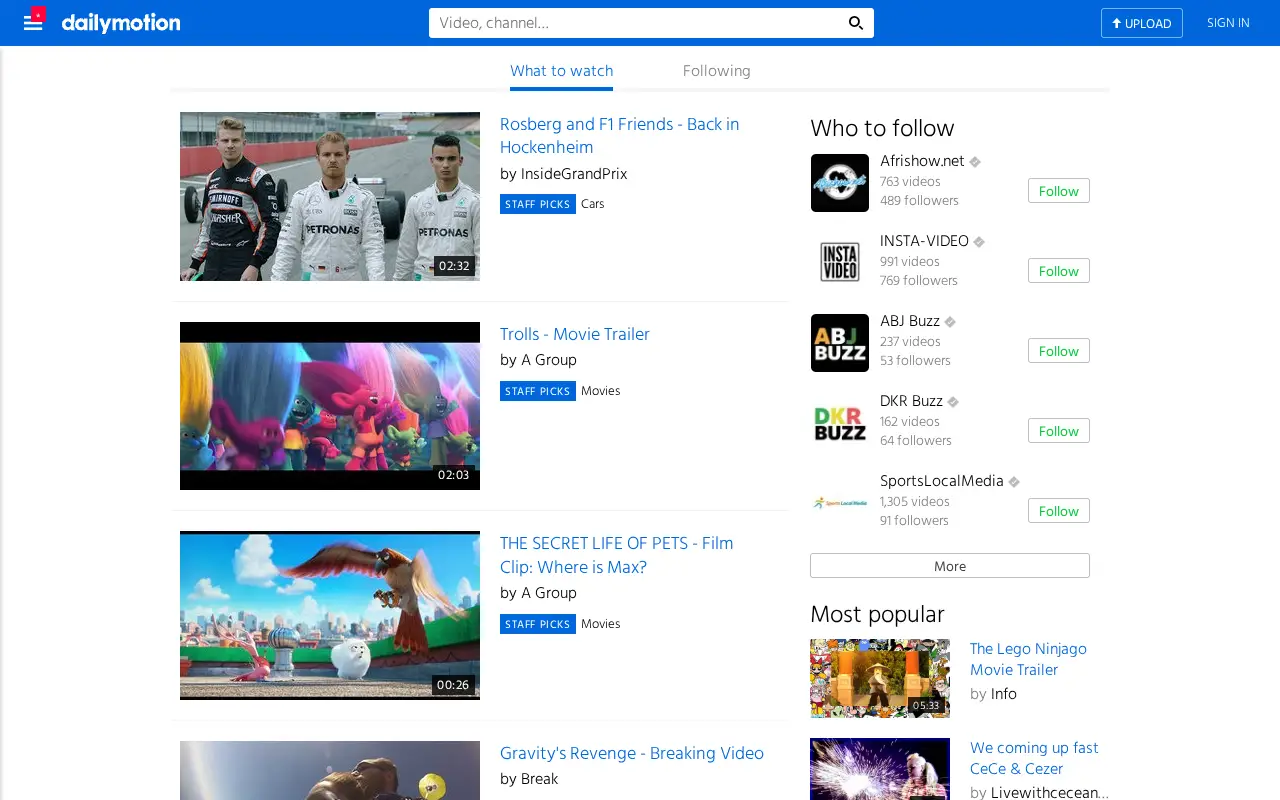1280x800 pixels.
Task: Follow Afrishow.net channel
Action: pos(1059,191)
